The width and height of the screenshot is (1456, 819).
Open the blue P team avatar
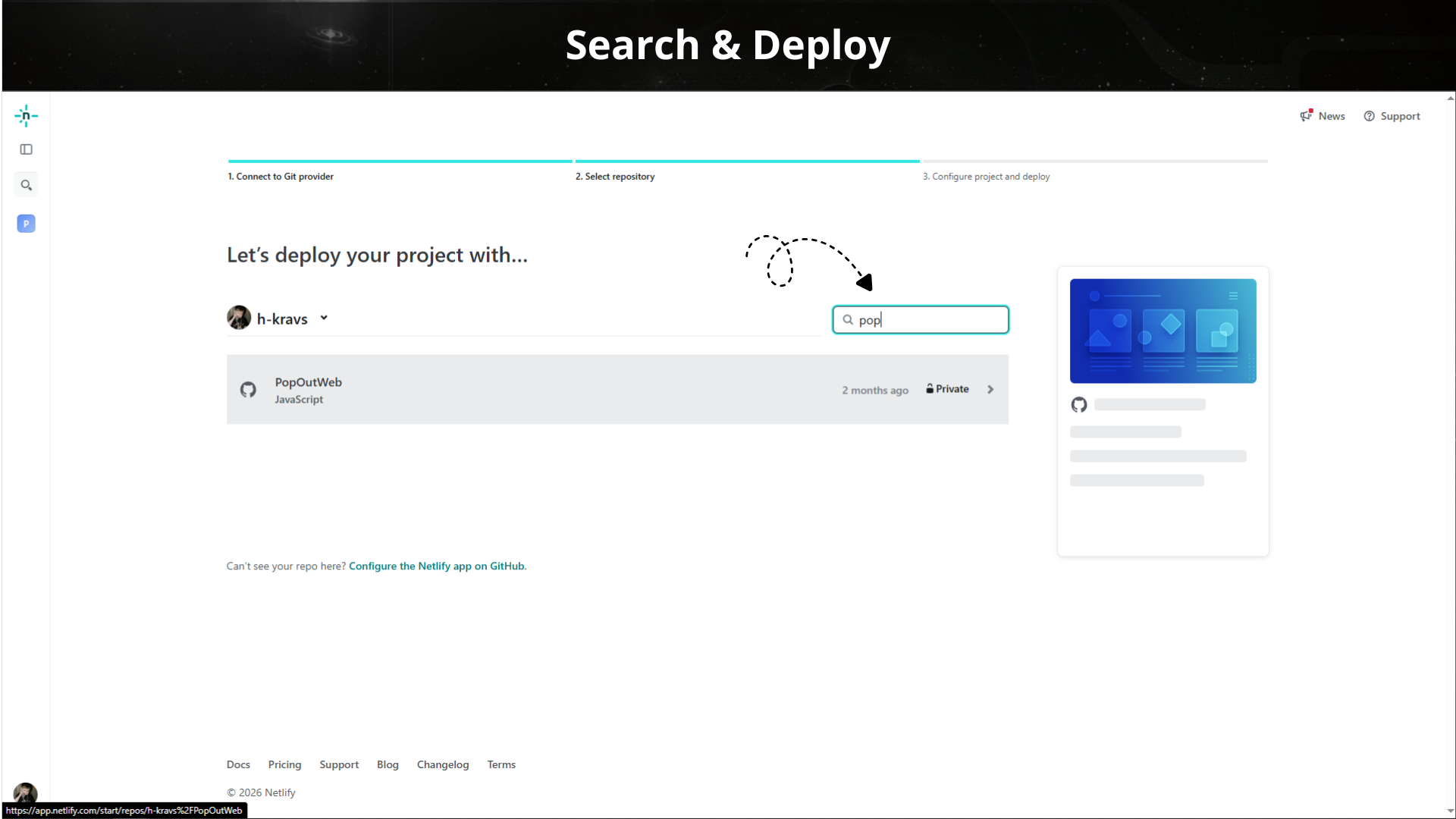(x=26, y=224)
